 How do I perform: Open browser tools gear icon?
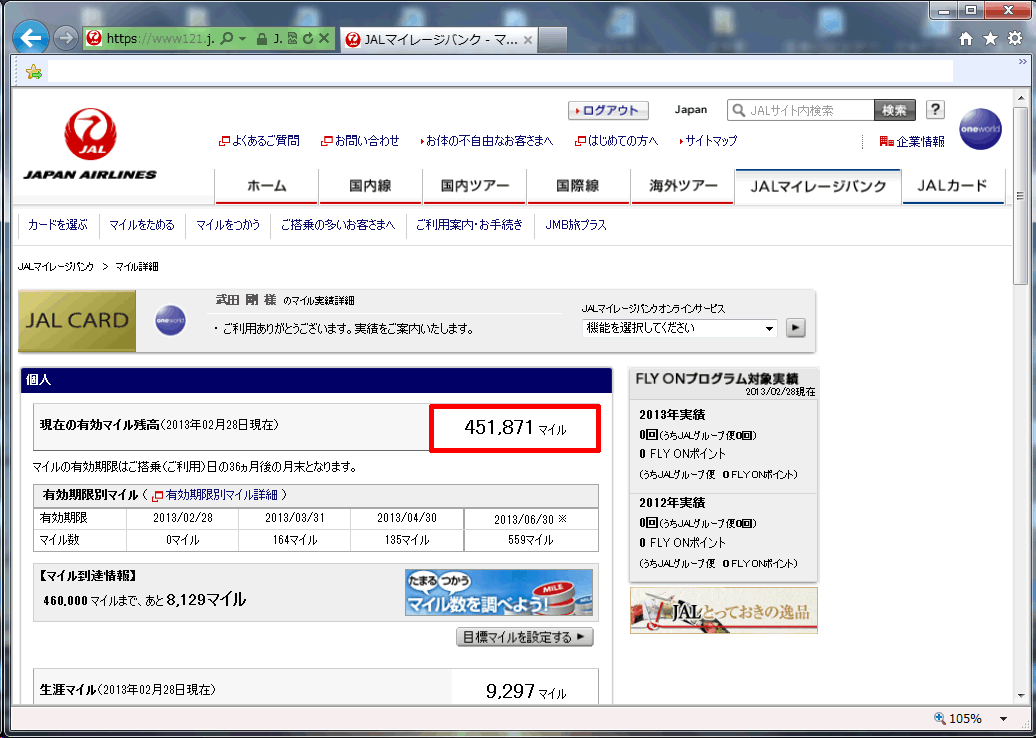click(x=1016, y=39)
